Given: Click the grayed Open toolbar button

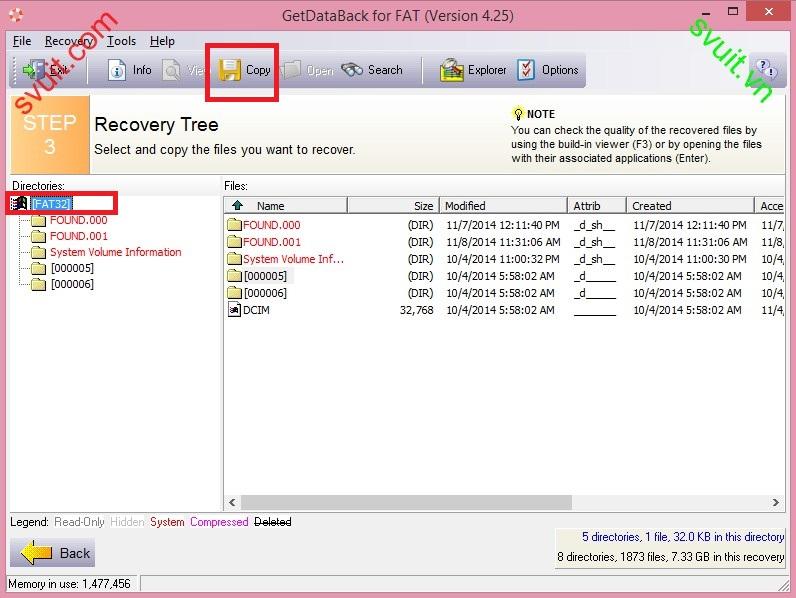Looking at the screenshot, I should [x=307, y=70].
